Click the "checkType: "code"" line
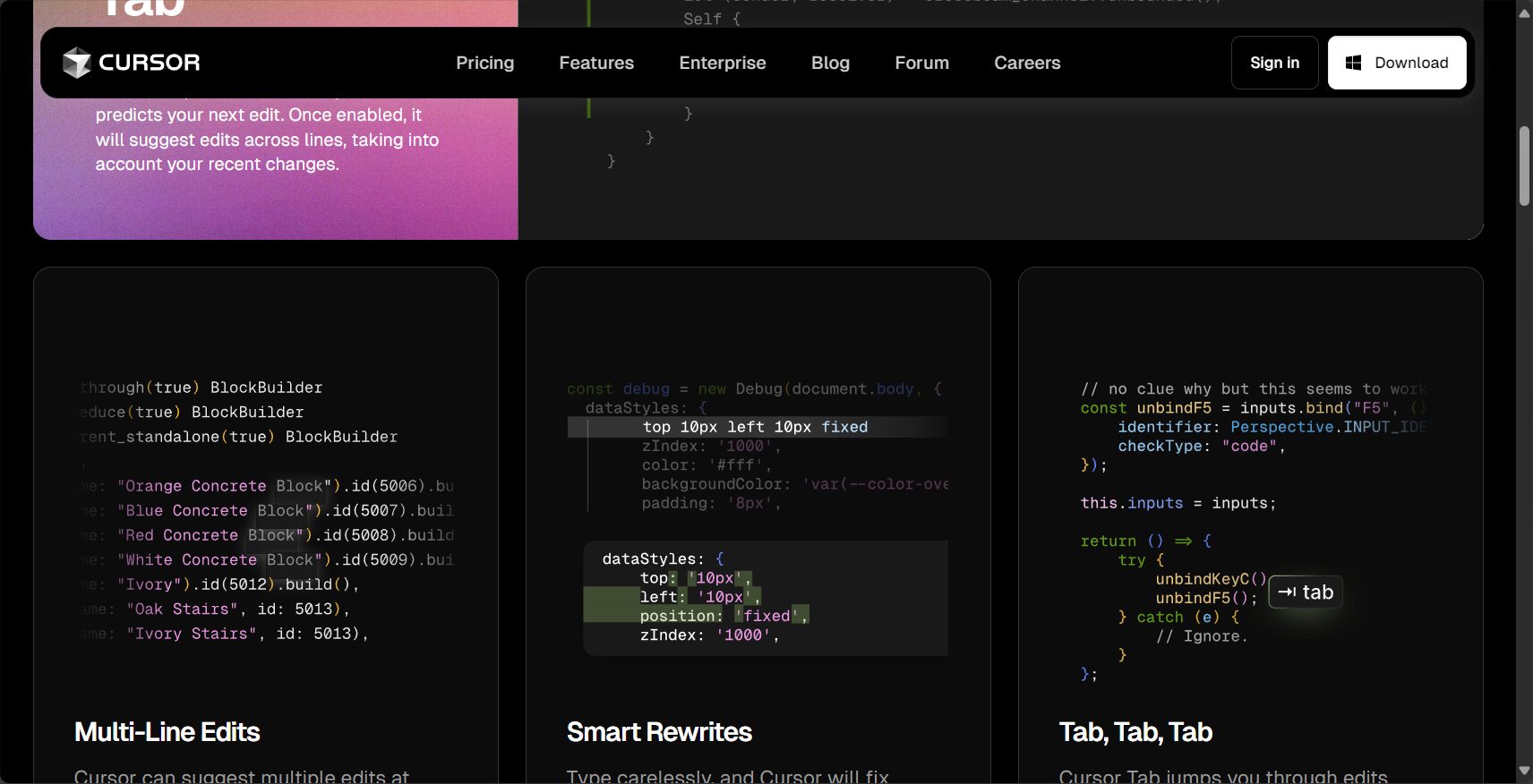The image size is (1533, 784). point(1202,446)
